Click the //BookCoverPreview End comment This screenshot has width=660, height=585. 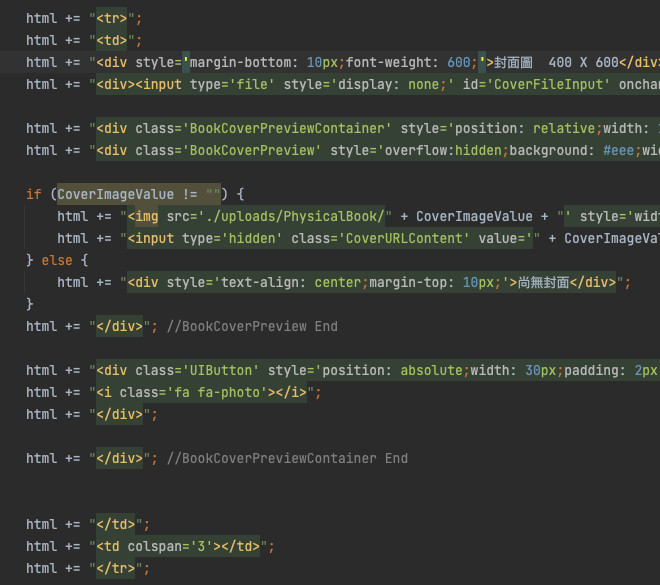[252, 326]
